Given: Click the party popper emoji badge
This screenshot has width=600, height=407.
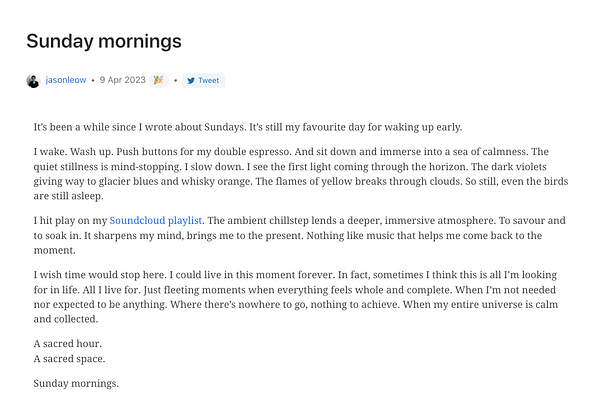Looking at the screenshot, I should pyautogui.click(x=158, y=81).
